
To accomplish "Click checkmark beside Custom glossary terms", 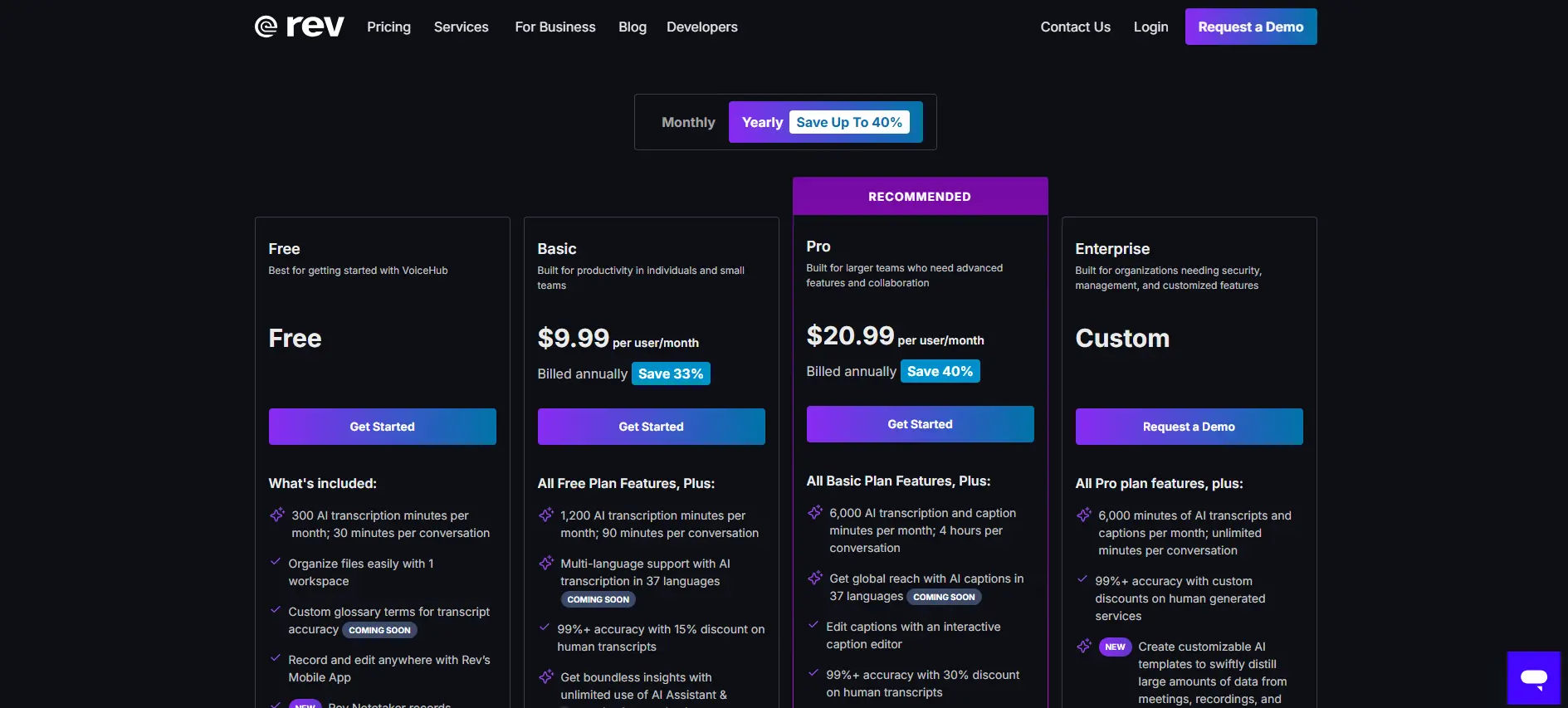I will click(x=276, y=610).
